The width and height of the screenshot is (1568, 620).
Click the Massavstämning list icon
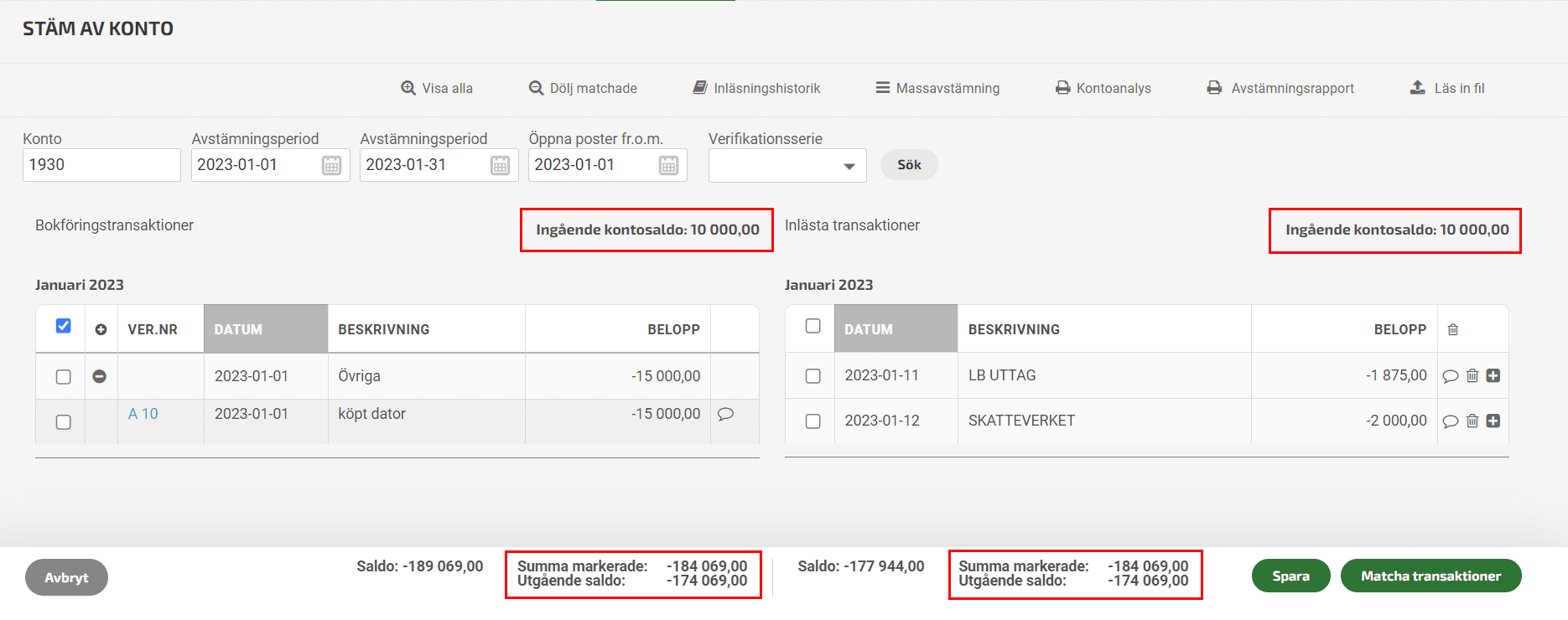click(x=882, y=87)
